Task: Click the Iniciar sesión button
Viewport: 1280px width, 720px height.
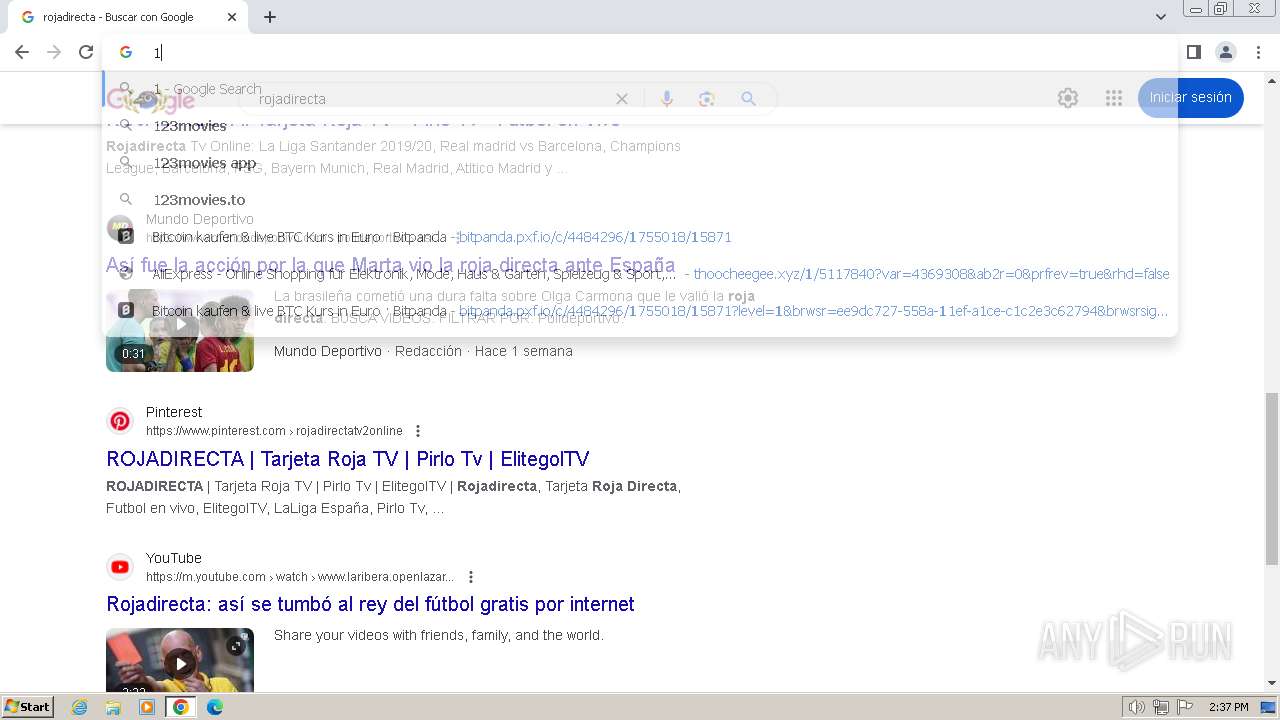Action: (1190, 97)
